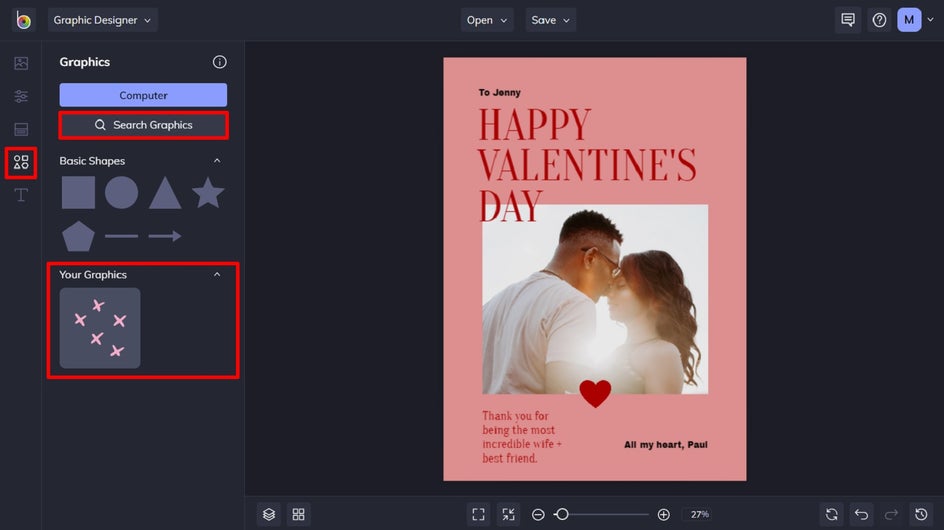944x530 pixels.
Task: Add the triangle basic shape
Action: (165, 193)
